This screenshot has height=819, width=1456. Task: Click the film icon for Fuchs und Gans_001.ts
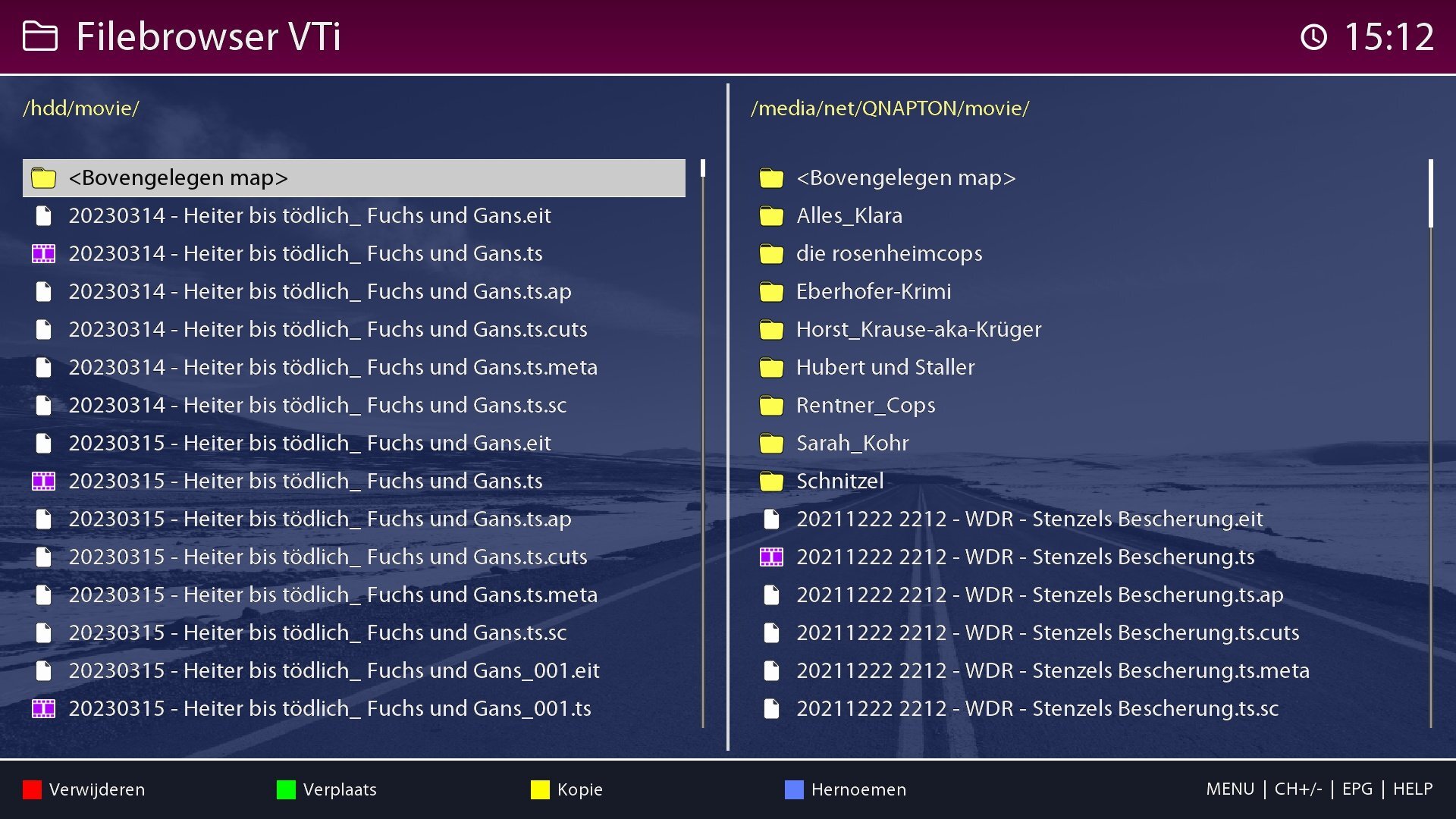point(43,708)
